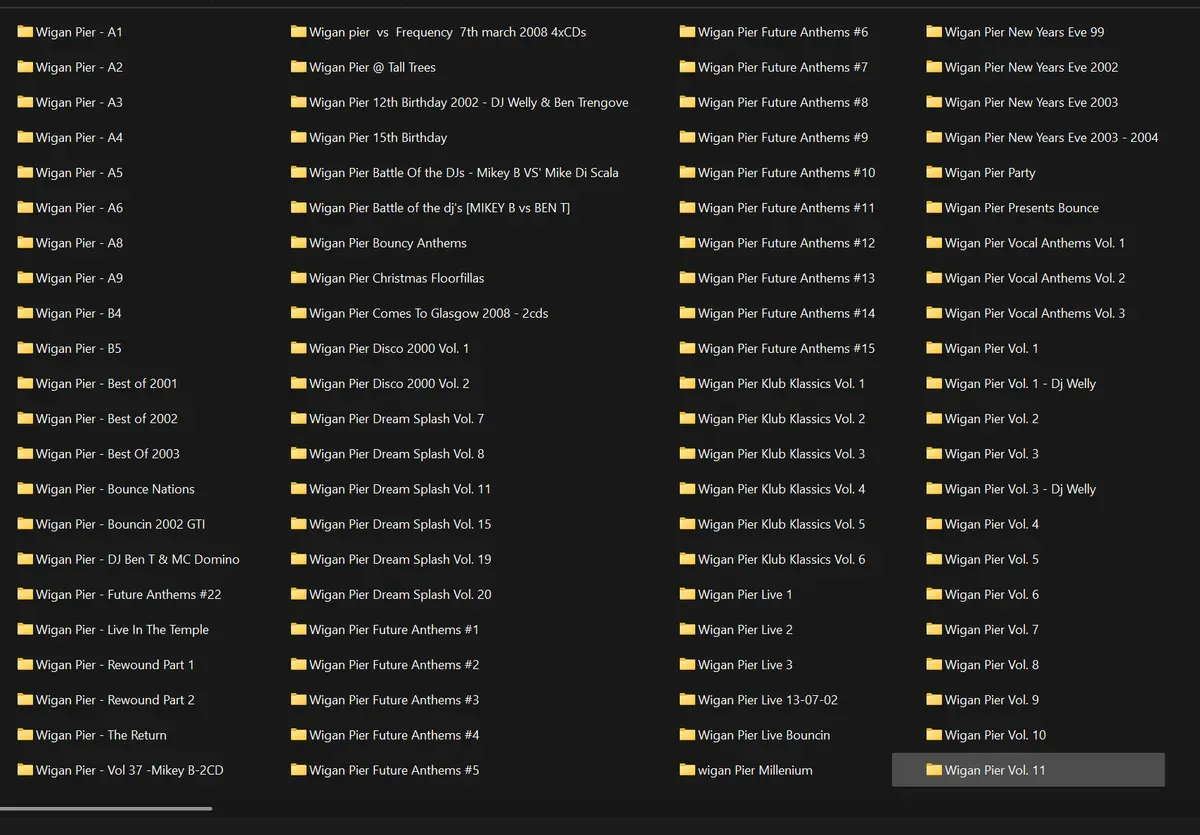Select folder name Wigan Pier Dream Splash Vol. 11

click(400, 489)
